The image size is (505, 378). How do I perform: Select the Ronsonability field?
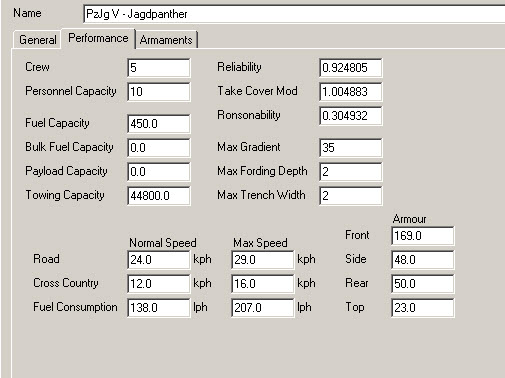coord(351,116)
